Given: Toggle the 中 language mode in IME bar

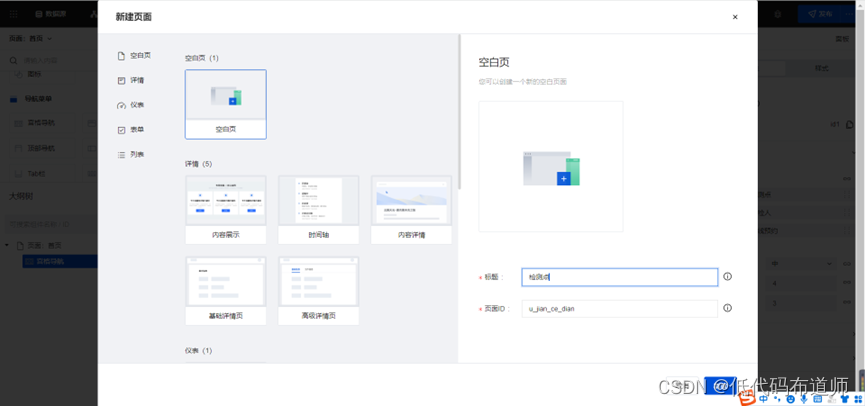Looking at the screenshot, I should [764, 399].
